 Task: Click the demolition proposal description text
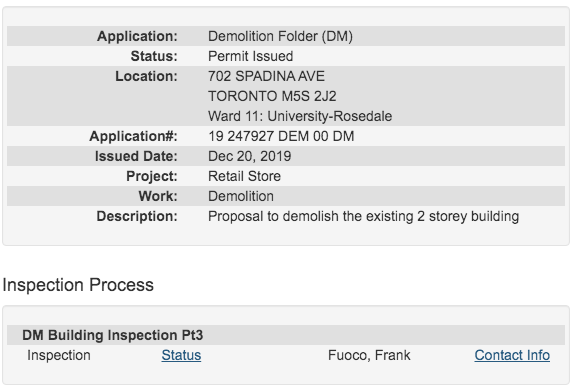364,216
